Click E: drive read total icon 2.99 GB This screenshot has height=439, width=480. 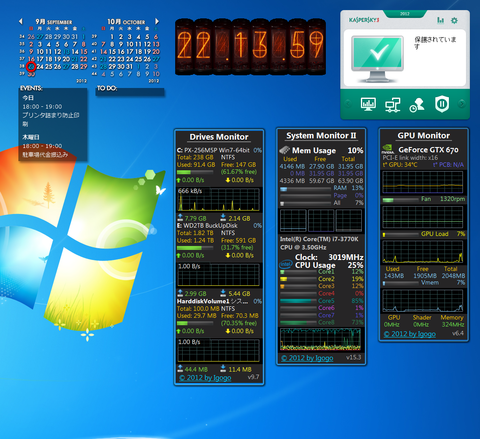(180, 293)
